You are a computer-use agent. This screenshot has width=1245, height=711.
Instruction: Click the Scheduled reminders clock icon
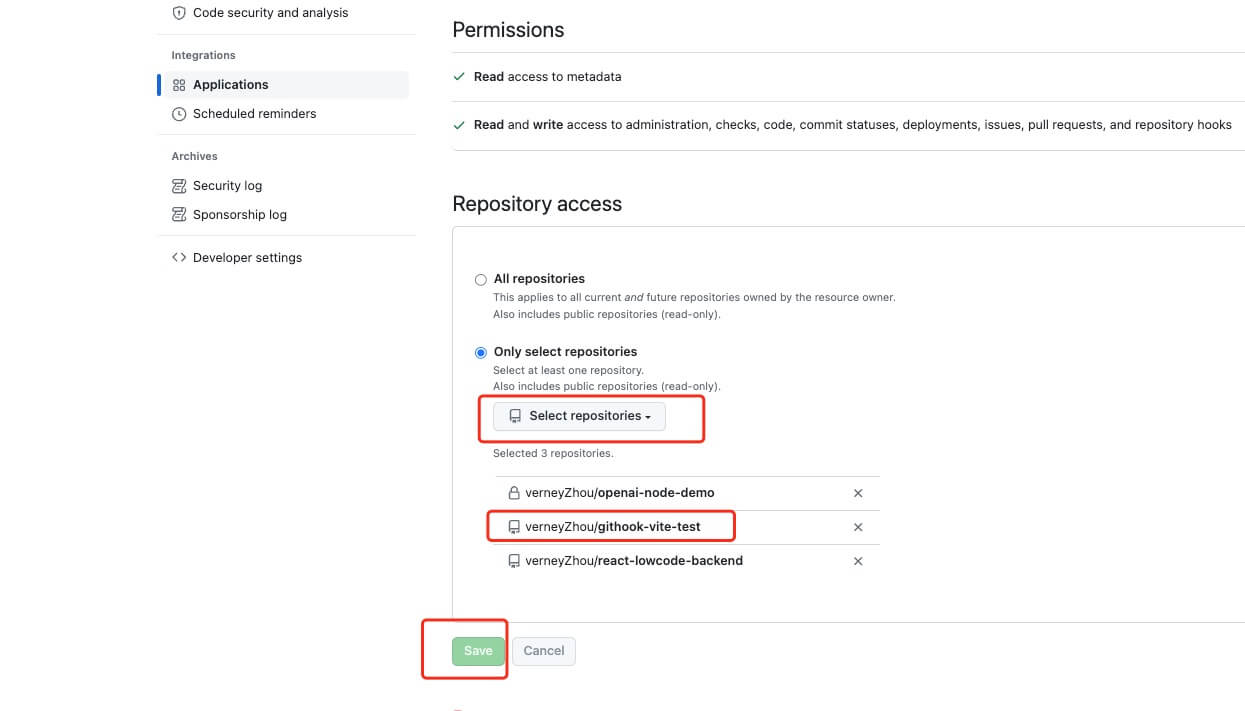pos(179,114)
